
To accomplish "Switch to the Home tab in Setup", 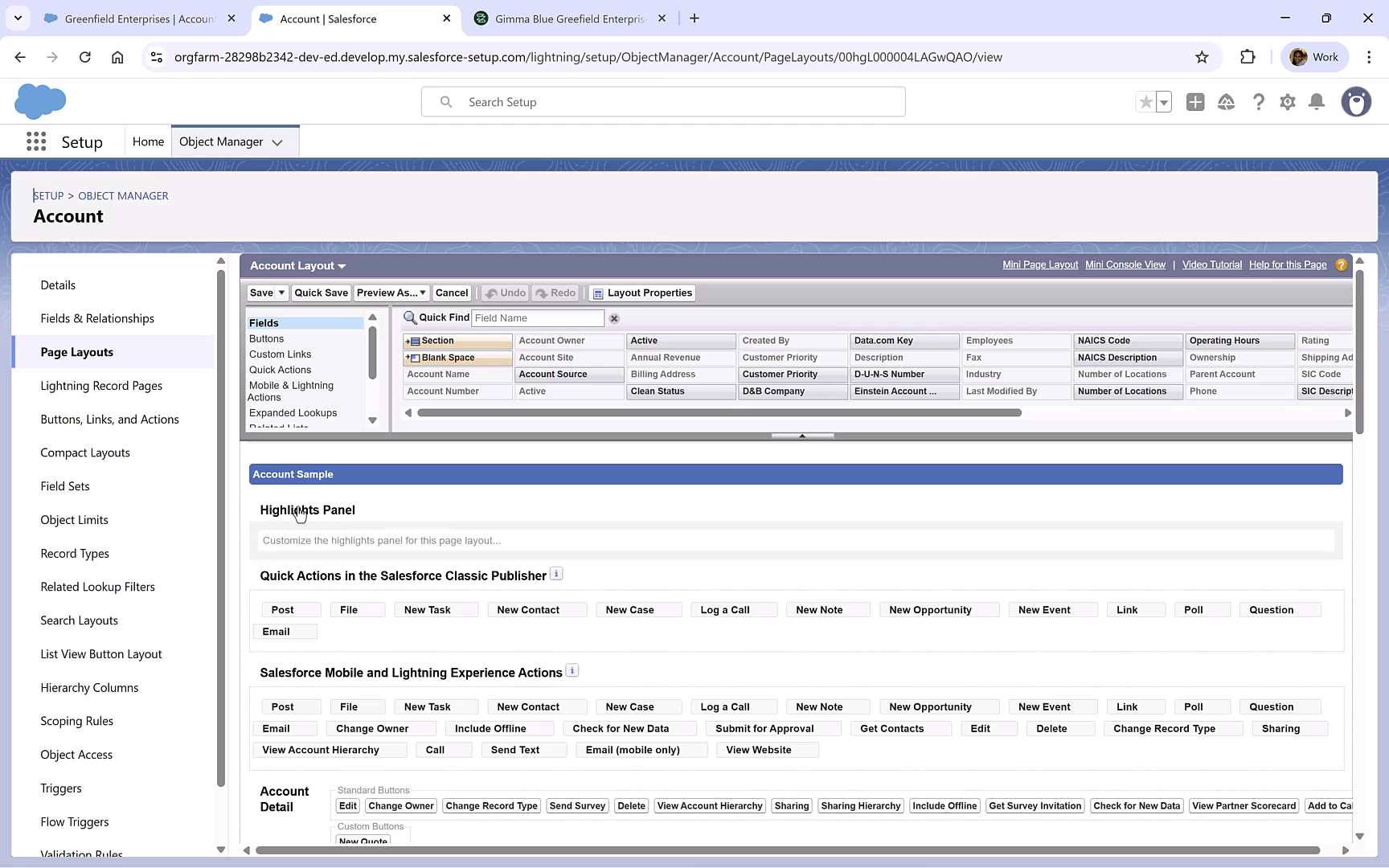I will pyautogui.click(x=148, y=141).
